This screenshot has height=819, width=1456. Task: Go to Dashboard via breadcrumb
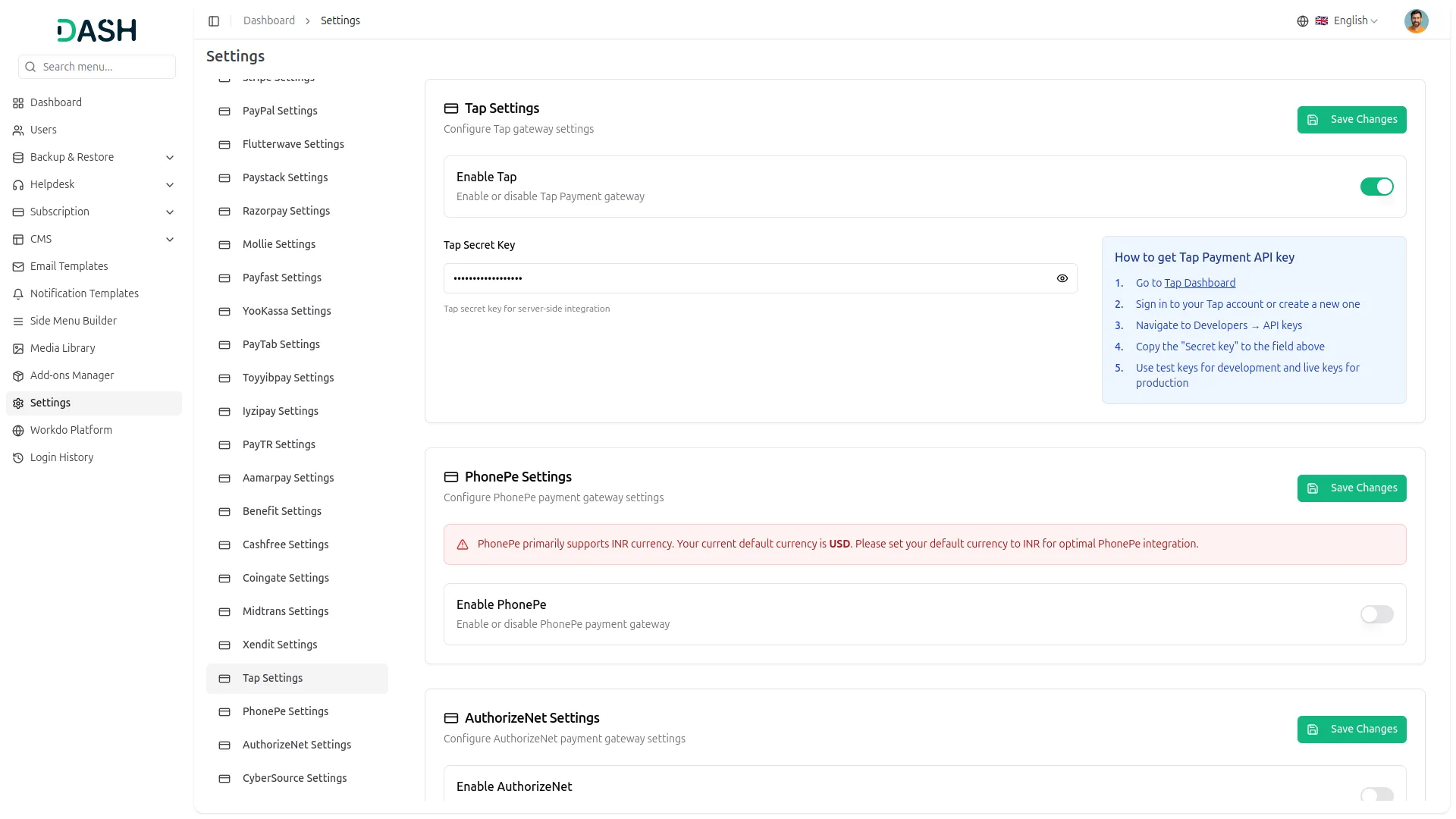click(x=269, y=21)
